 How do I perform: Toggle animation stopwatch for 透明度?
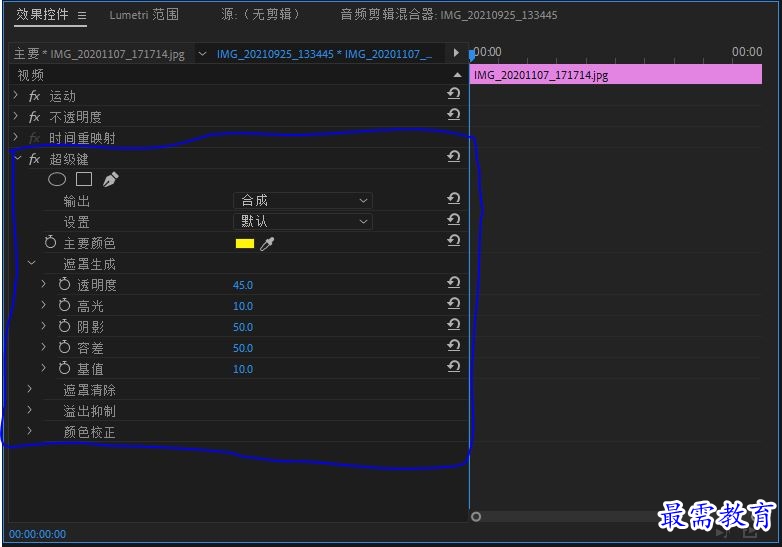(x=64, y=284)
